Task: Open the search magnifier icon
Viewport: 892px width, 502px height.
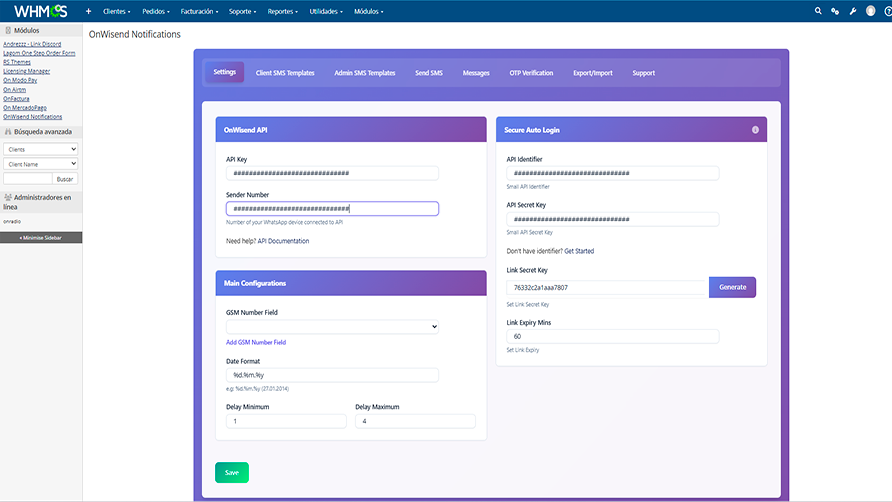Action: pos(818,11)
